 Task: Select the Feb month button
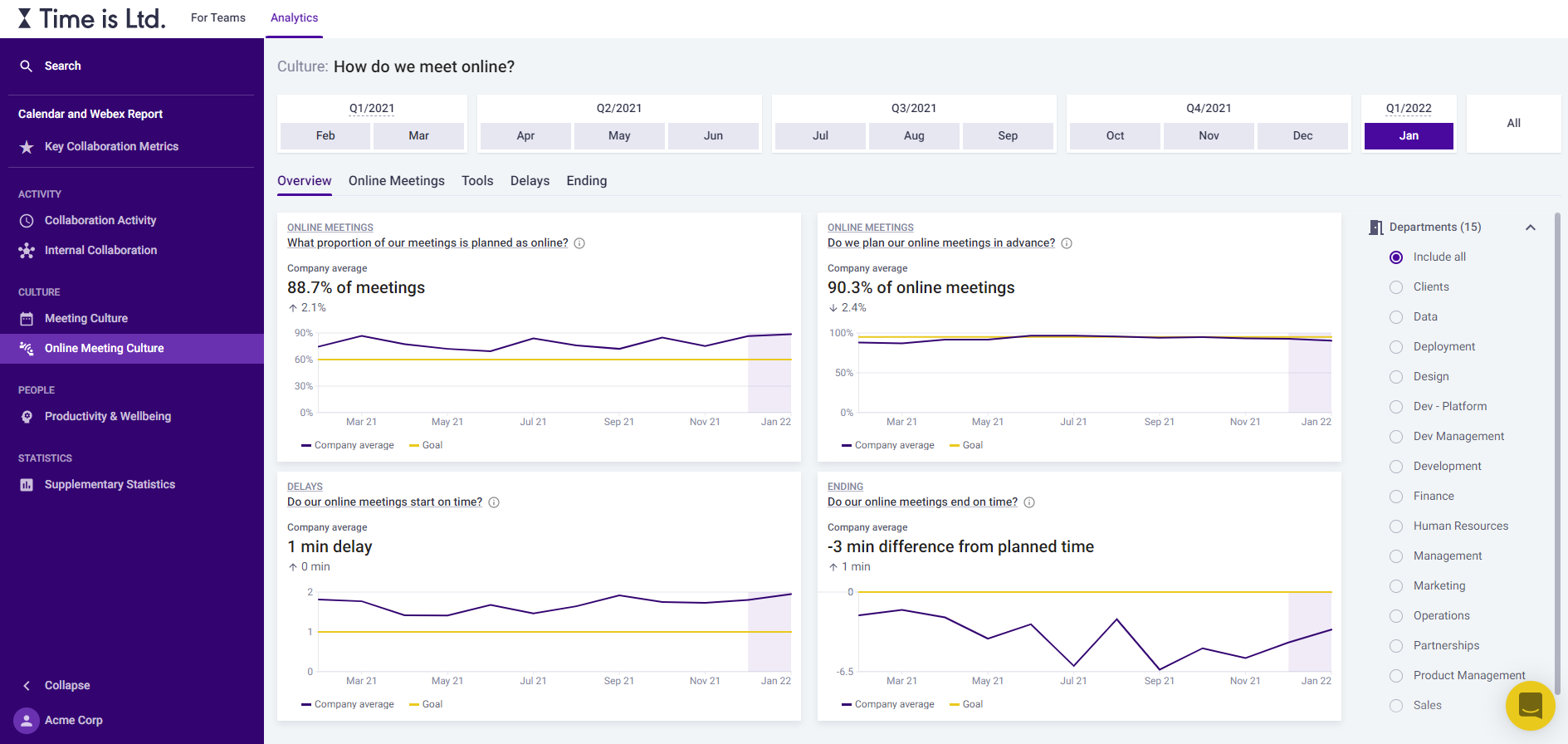click(x=325, y=136)
